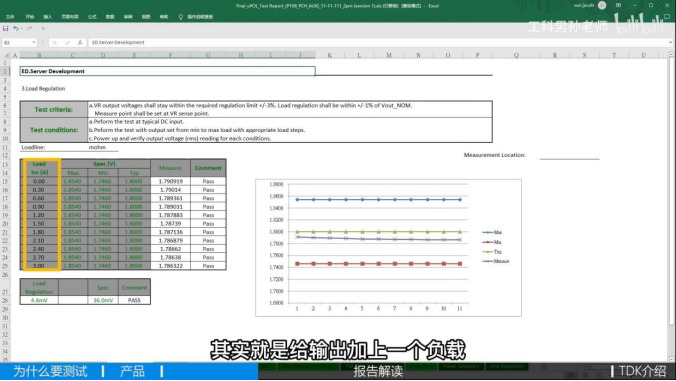Screen dimensions: 676x381
Task: Select all cells with the corner triangle
Action: click(x=6, y=55)
